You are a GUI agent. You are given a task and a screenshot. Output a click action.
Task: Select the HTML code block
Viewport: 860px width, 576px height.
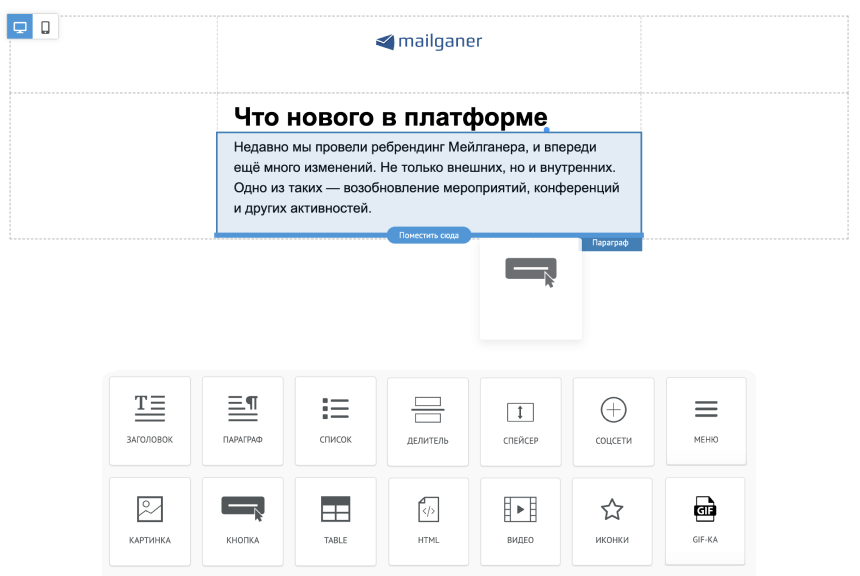click(428, 521)
